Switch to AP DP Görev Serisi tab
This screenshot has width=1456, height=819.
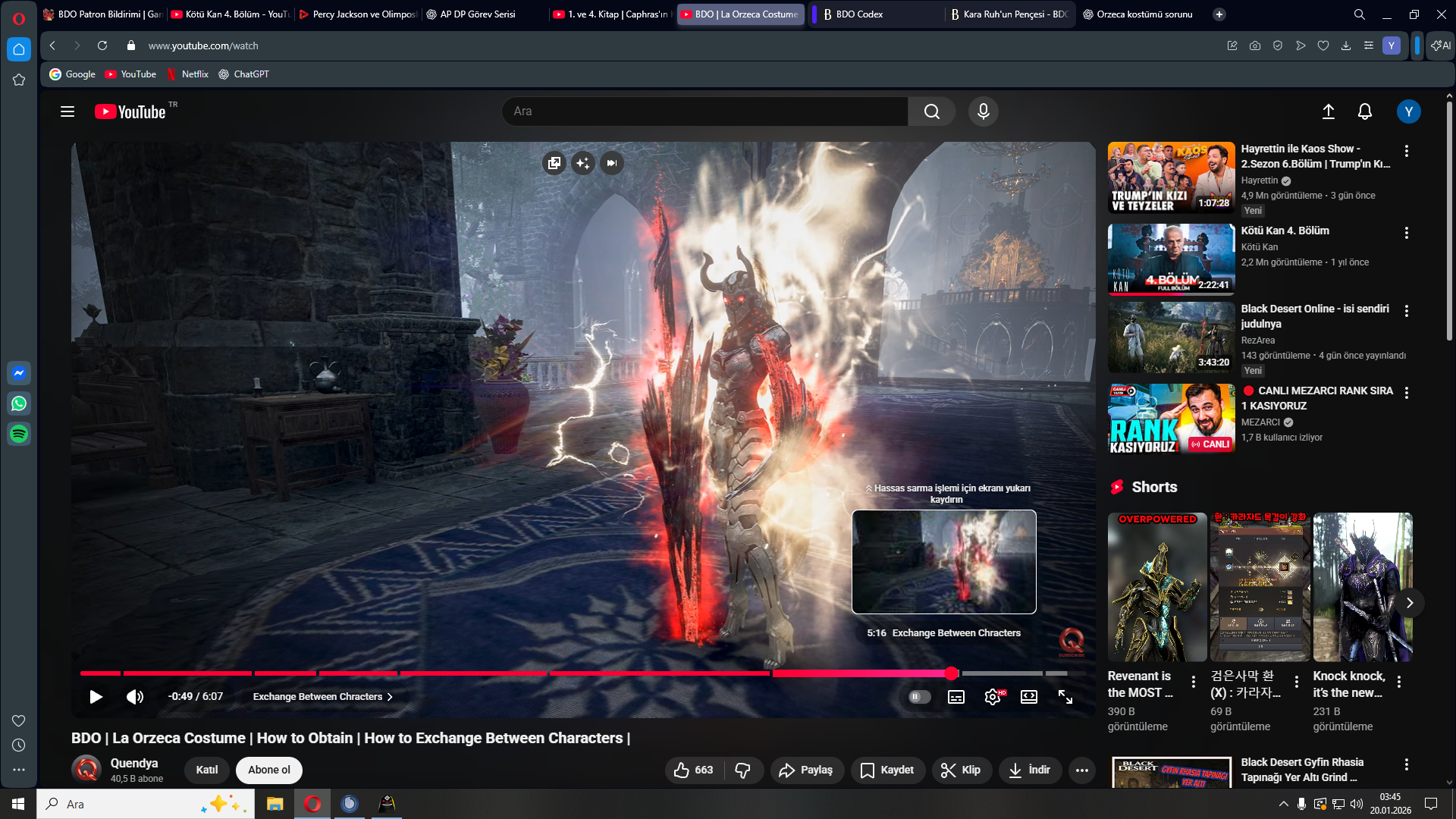coord(485,14)
